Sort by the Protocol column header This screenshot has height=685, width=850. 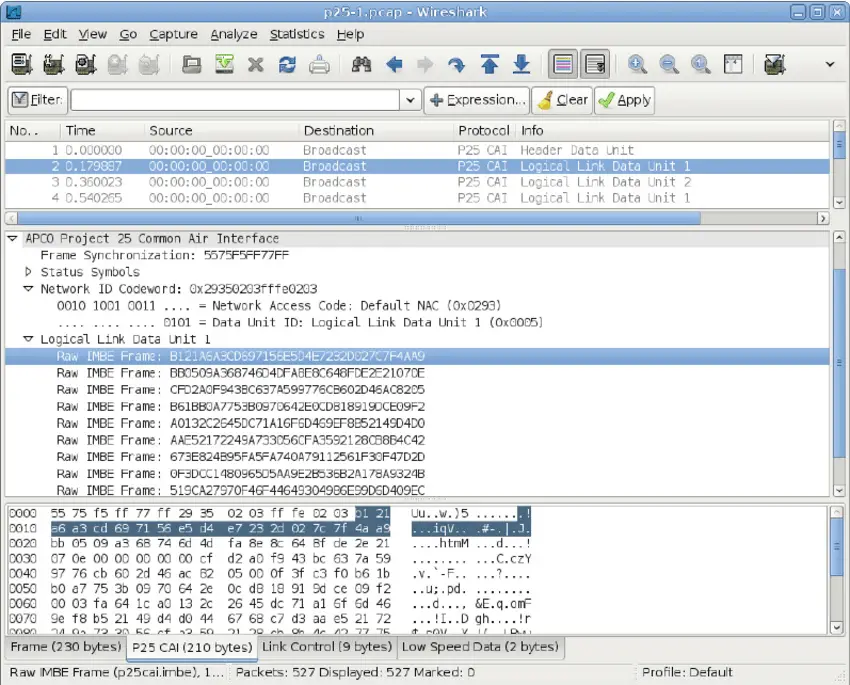tap(484, 131)
